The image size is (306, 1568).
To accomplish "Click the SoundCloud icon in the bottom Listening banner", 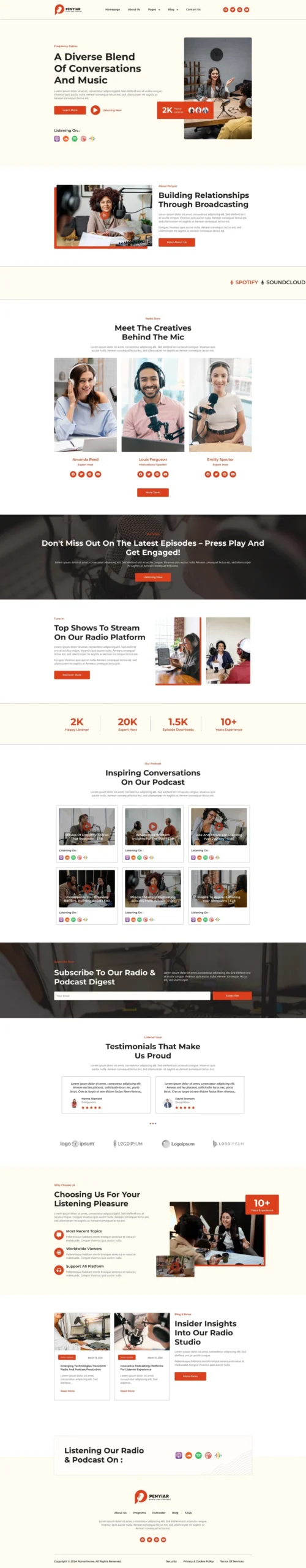I will [x=188, y=1455].
